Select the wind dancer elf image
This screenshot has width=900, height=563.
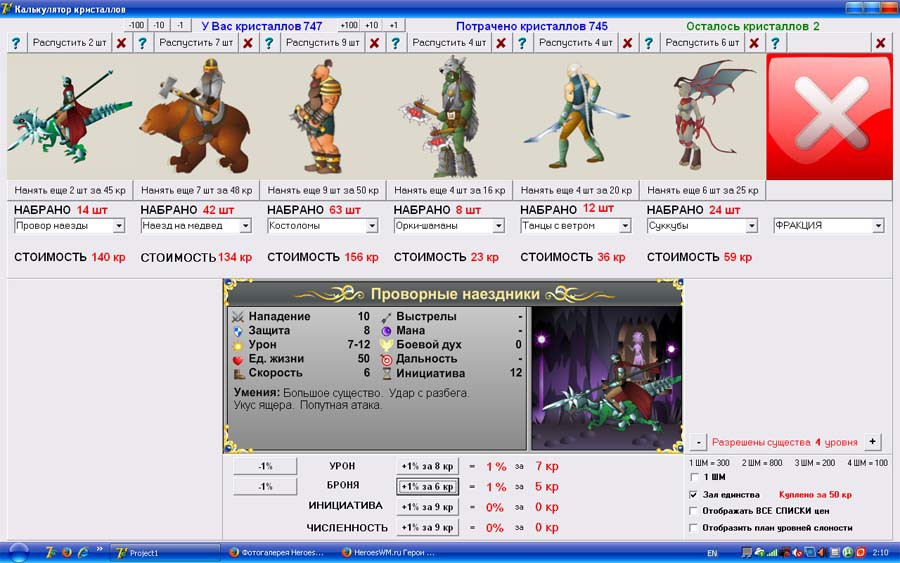point(576,117)
